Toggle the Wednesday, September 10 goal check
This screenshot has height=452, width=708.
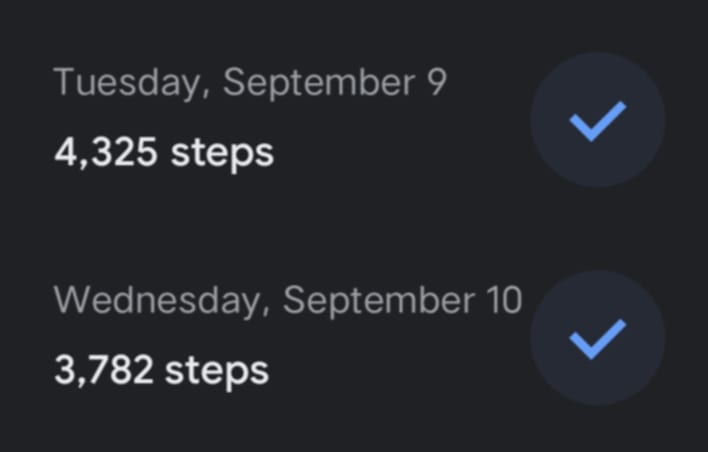tap(597, 338)
